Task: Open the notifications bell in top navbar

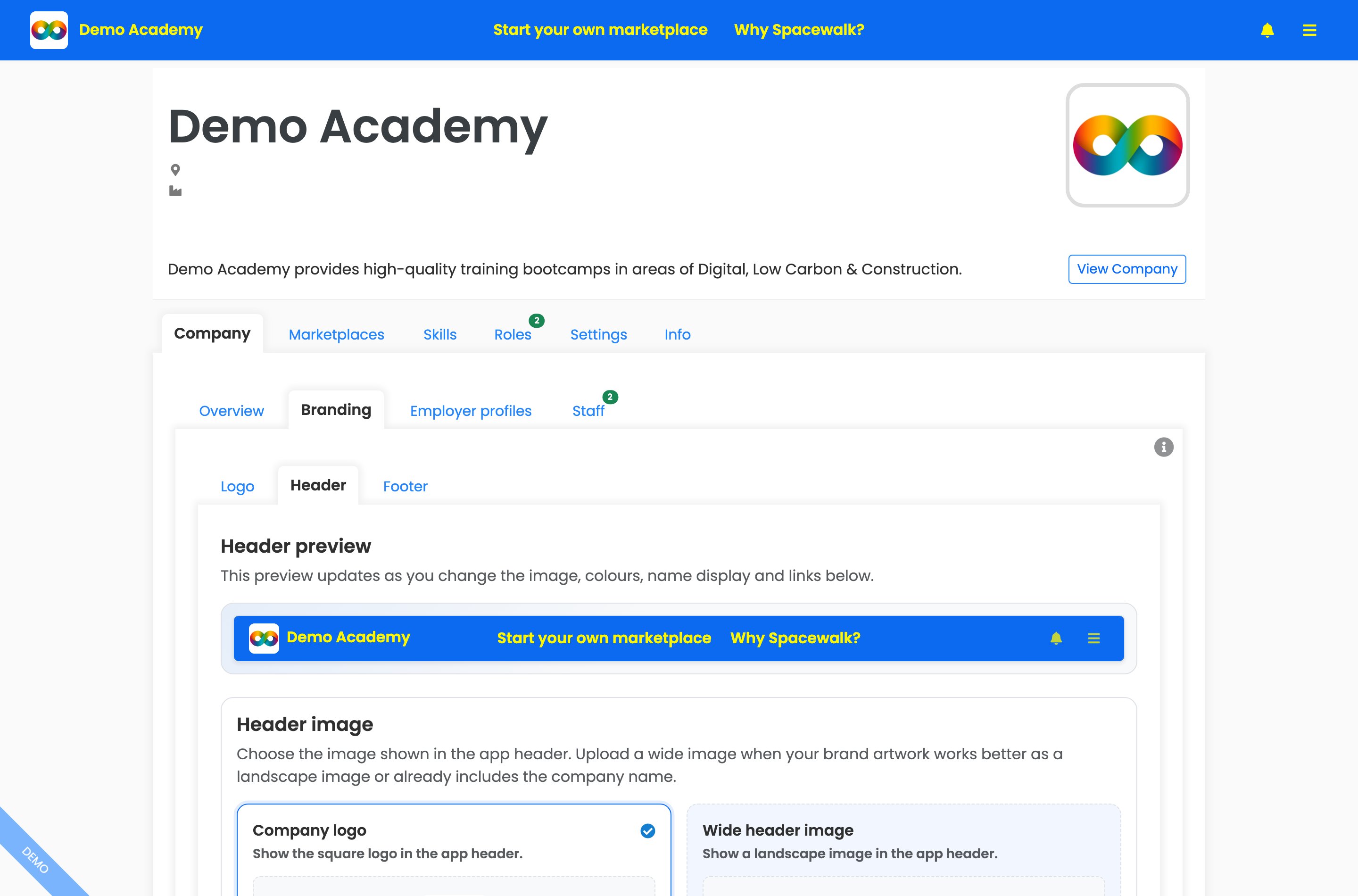Action: coord(1267,30)
